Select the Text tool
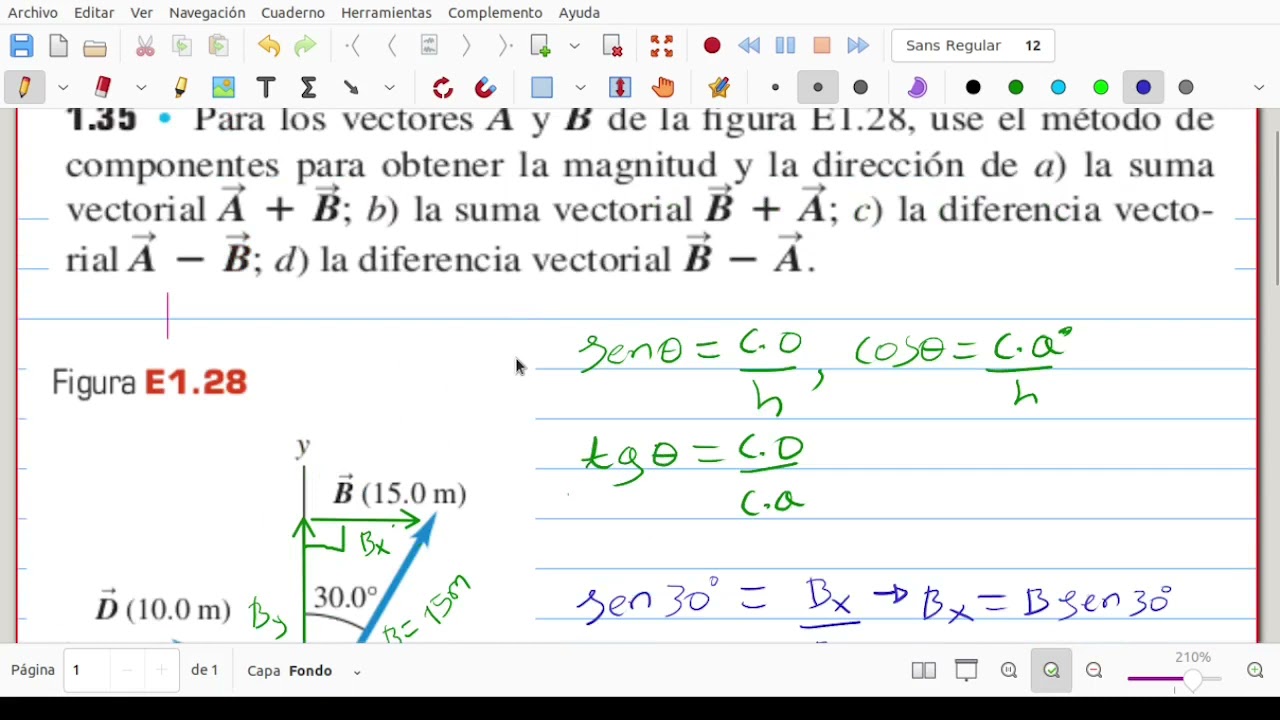Image resolution: width=1280 pixels, height=720 pixels. [266, 88]
